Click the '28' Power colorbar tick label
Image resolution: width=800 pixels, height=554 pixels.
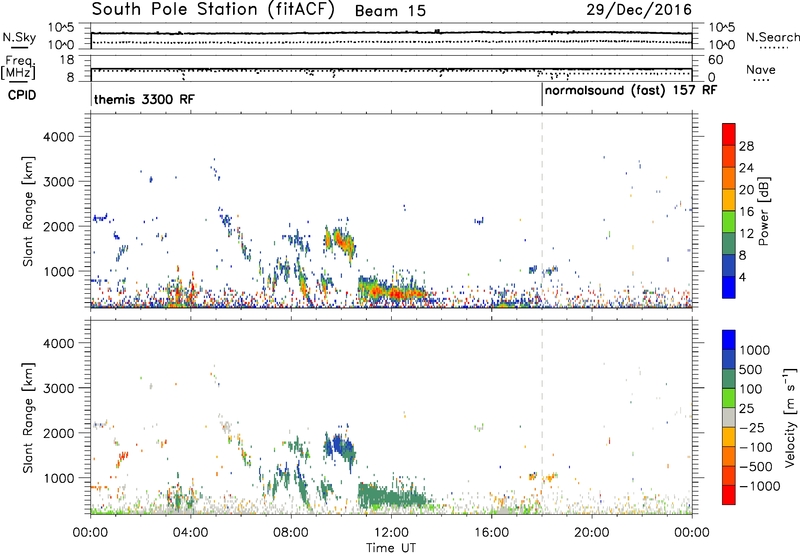pyautogui.click(x=746, y=146)
